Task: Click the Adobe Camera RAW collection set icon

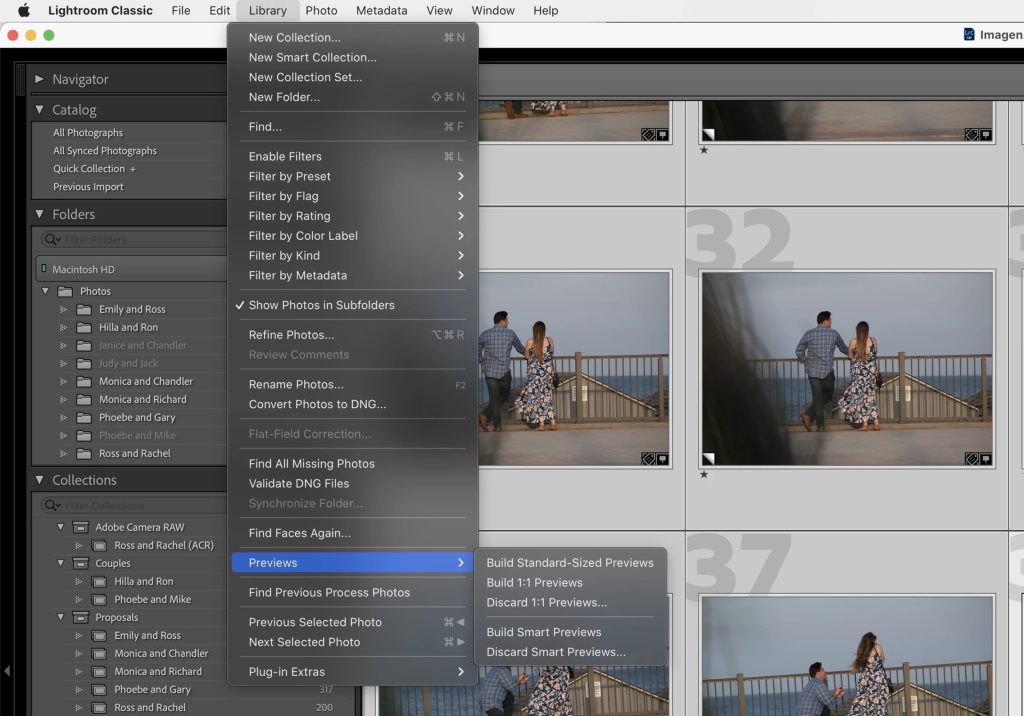Action: pos(79,527)
